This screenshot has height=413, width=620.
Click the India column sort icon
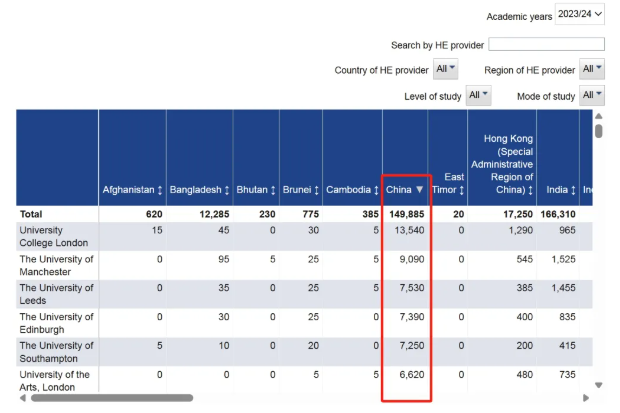pyautogui.click(x=571, y=189)
